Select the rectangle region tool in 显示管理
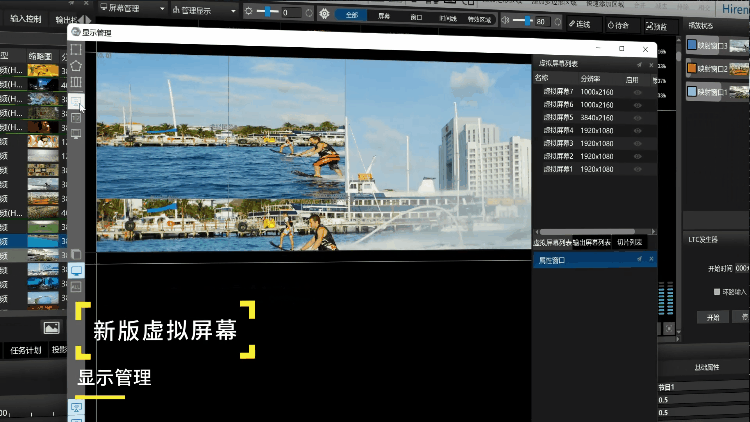This screenshot has width=750, height=422. pos(76,49)
